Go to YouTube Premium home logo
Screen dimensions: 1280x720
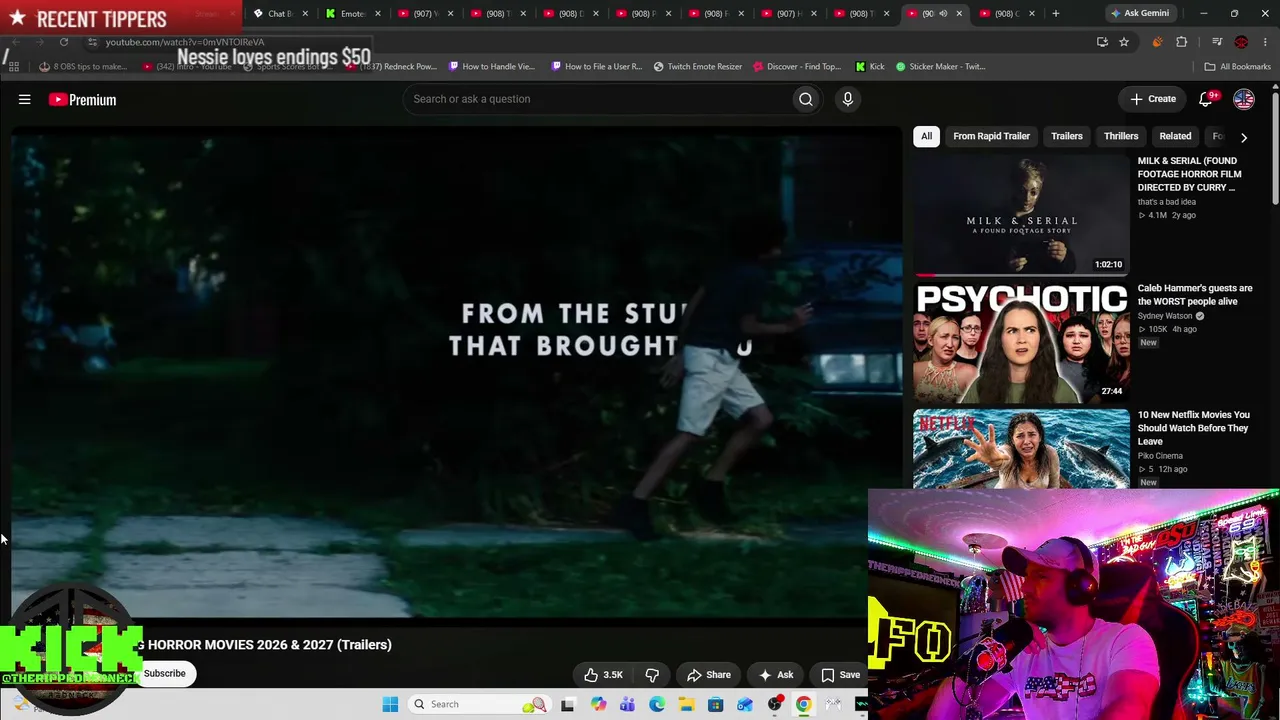pyautogui.click(x=82, y=100)
